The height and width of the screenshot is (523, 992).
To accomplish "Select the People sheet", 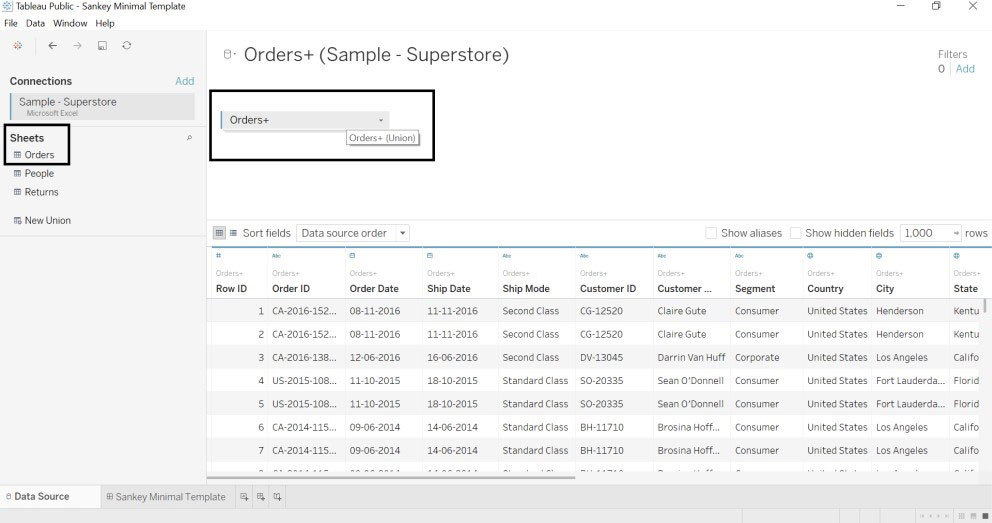I will [39, 173].
